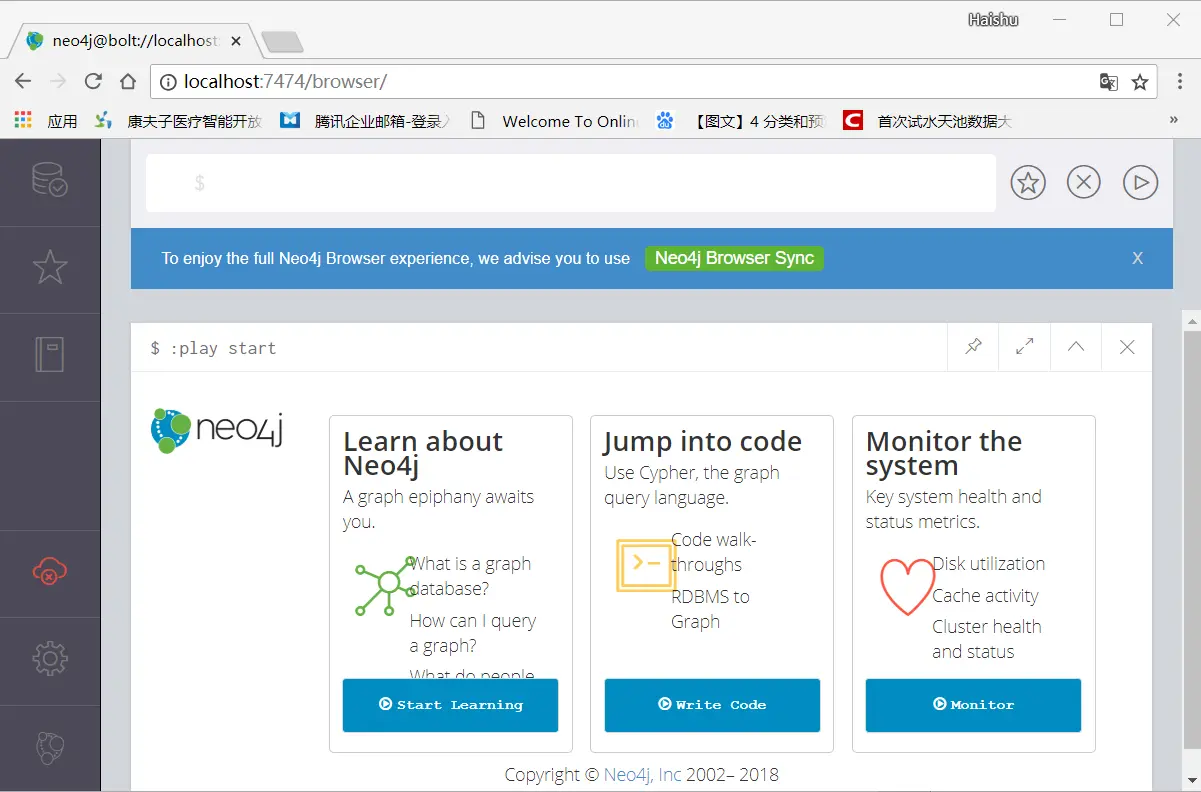This screenshot has width=1201, height=792.
Task: Clear the editor with the X button
Action: [x=1084, y=183]
